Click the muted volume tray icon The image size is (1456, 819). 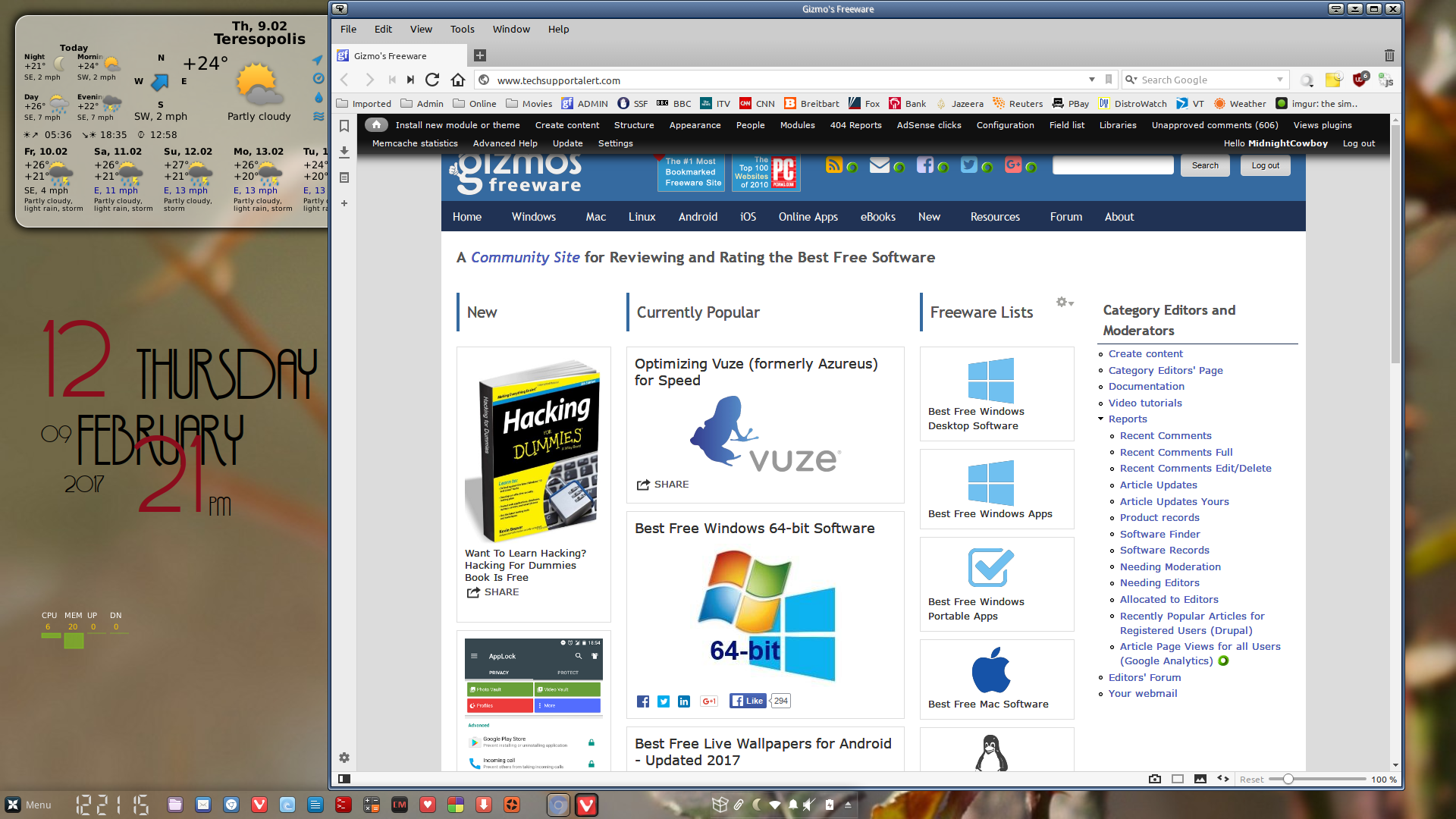pyautogui.click(x=810, y=805)
